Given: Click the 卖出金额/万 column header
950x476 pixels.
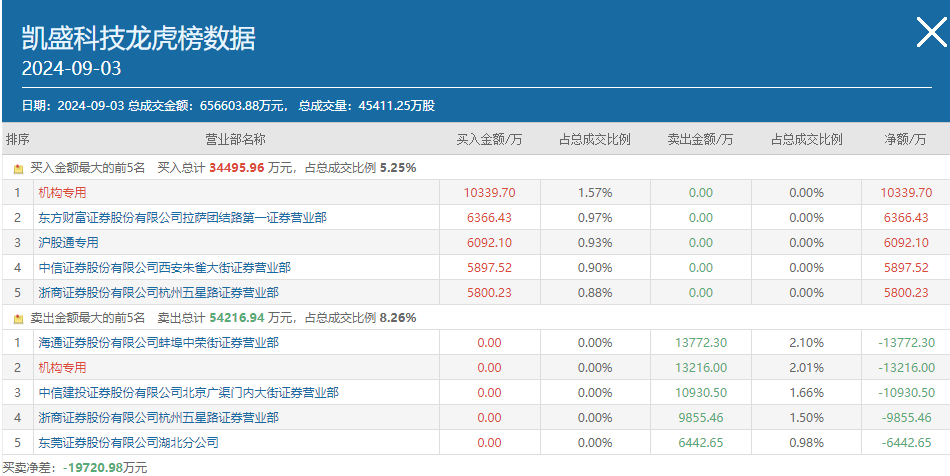Looking at the screenshot, I should 700,139.
